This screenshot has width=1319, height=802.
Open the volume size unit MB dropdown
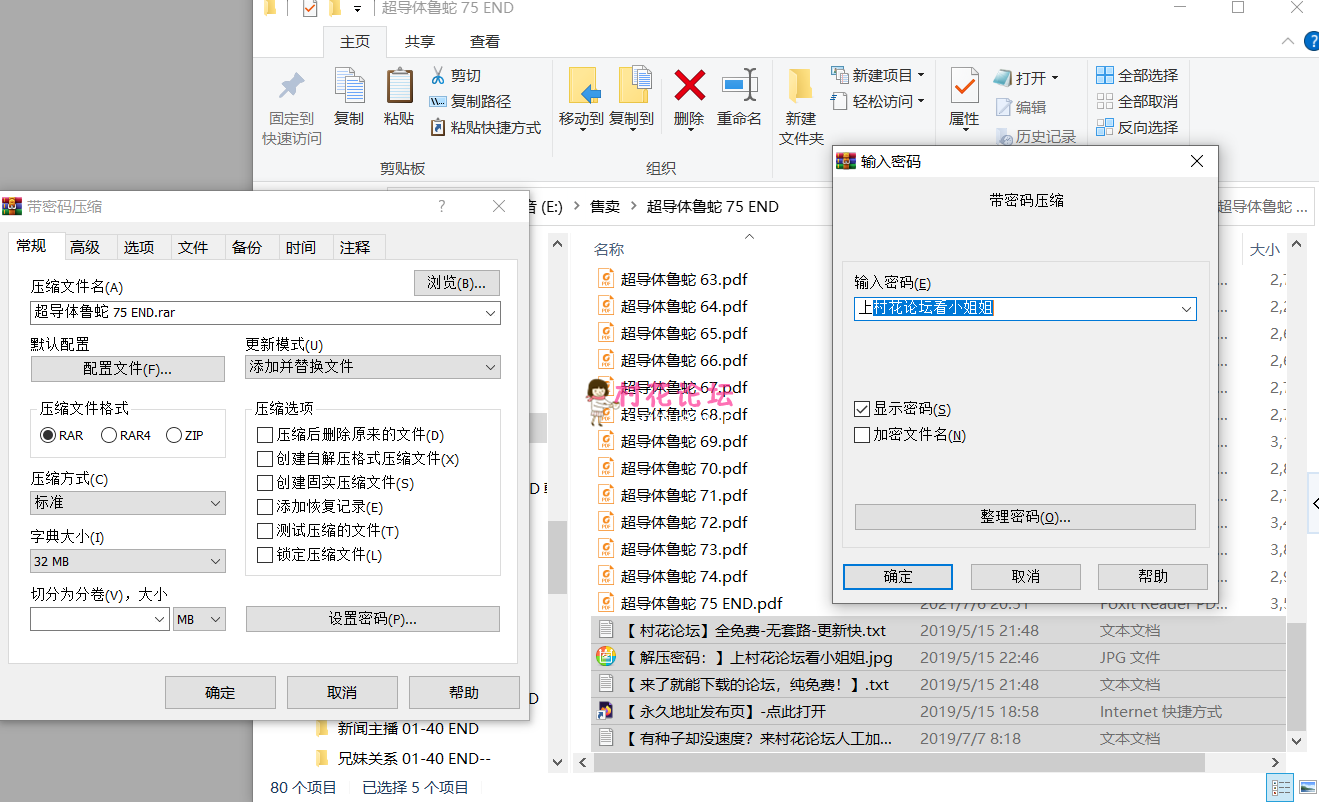(x=199, y=620)
